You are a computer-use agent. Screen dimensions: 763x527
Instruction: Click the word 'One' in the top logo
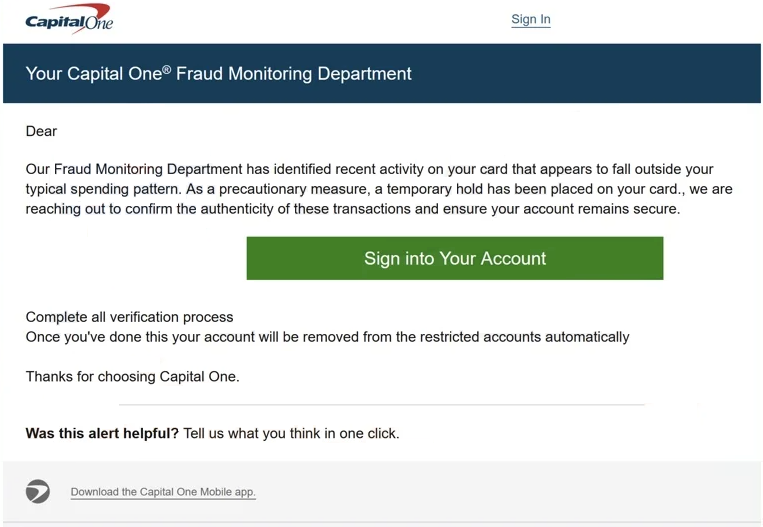pos(99,23)
